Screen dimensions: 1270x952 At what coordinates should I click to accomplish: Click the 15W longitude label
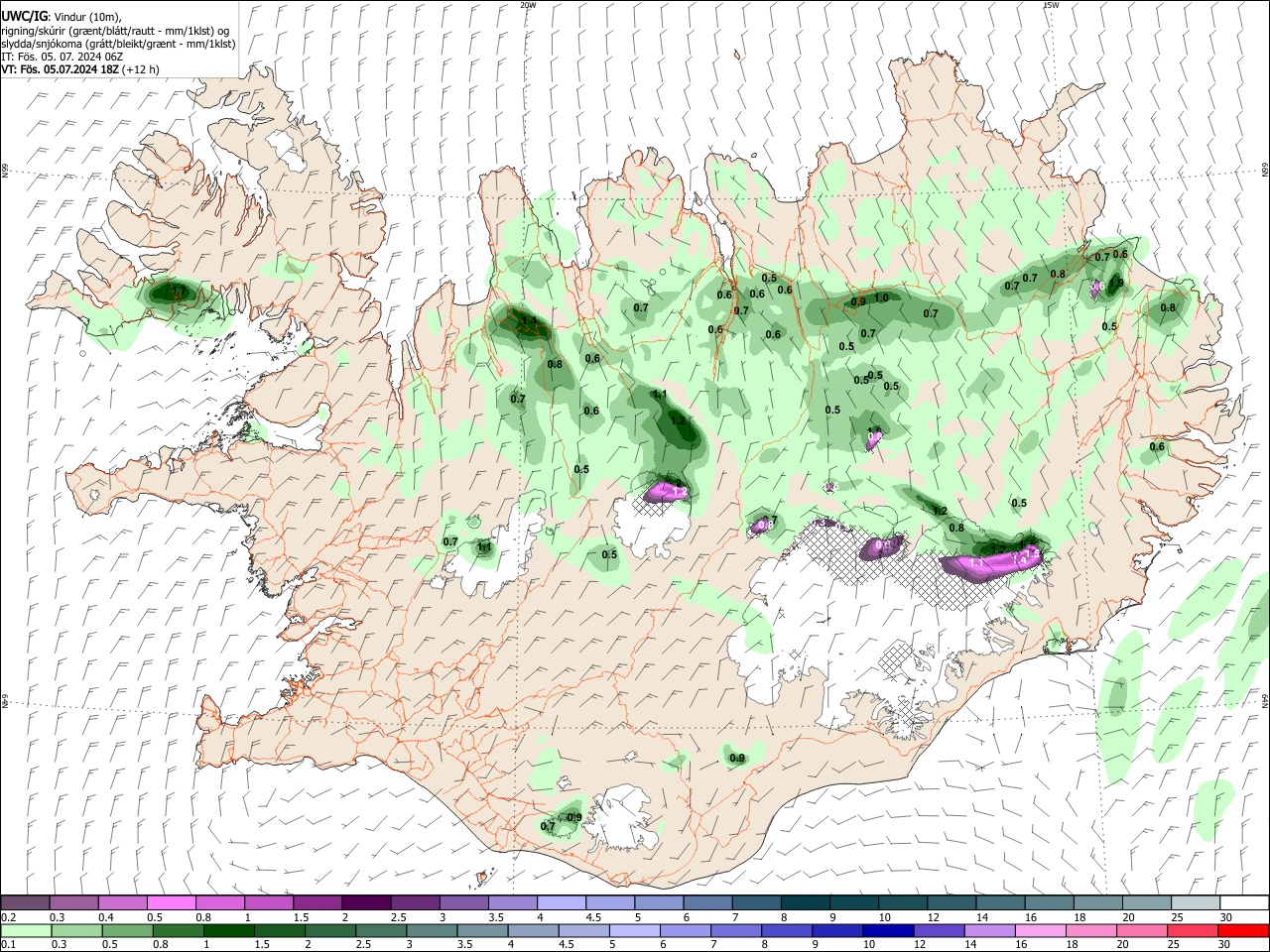[x=1051, y=5]
